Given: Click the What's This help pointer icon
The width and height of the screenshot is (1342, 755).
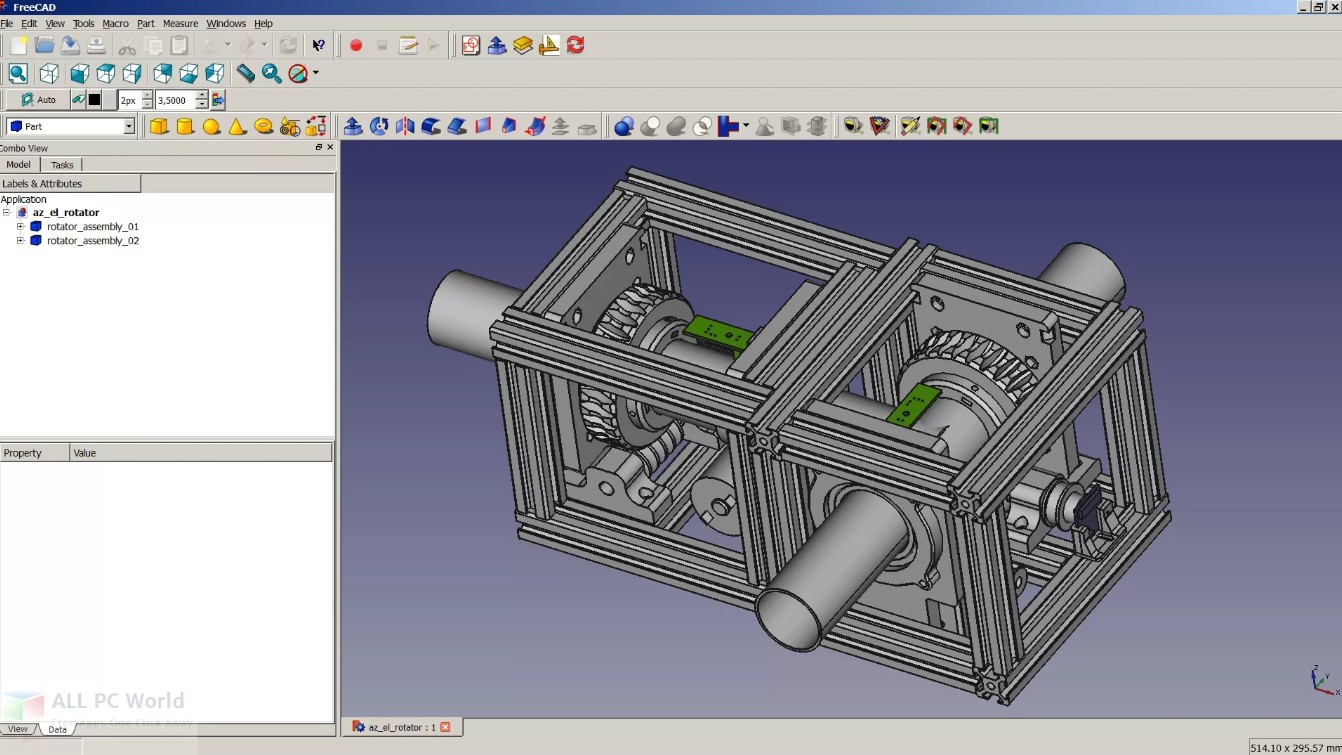Looking at the screenshot, I should (x=318, y=45).
